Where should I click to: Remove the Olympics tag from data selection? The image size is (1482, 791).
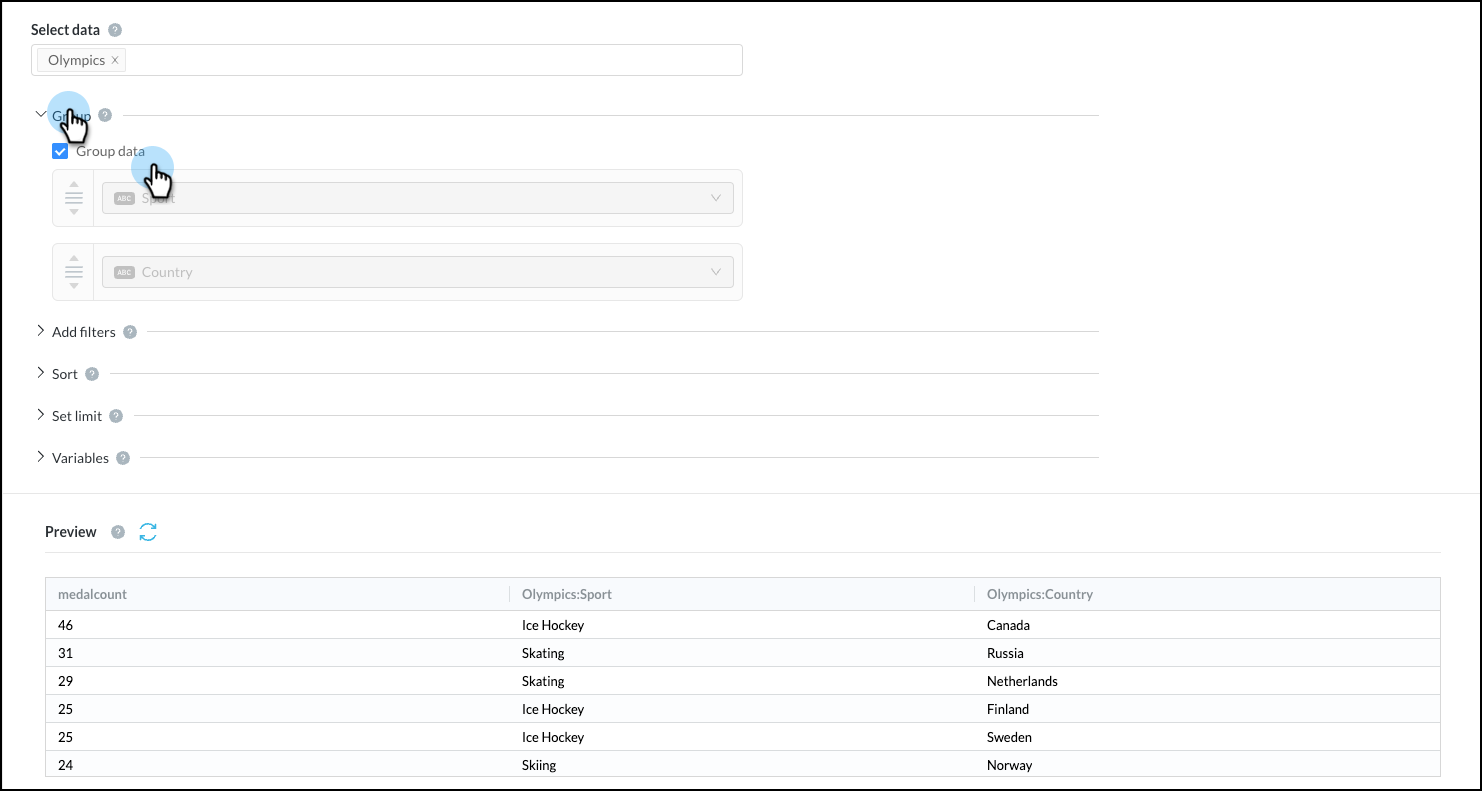115,60
